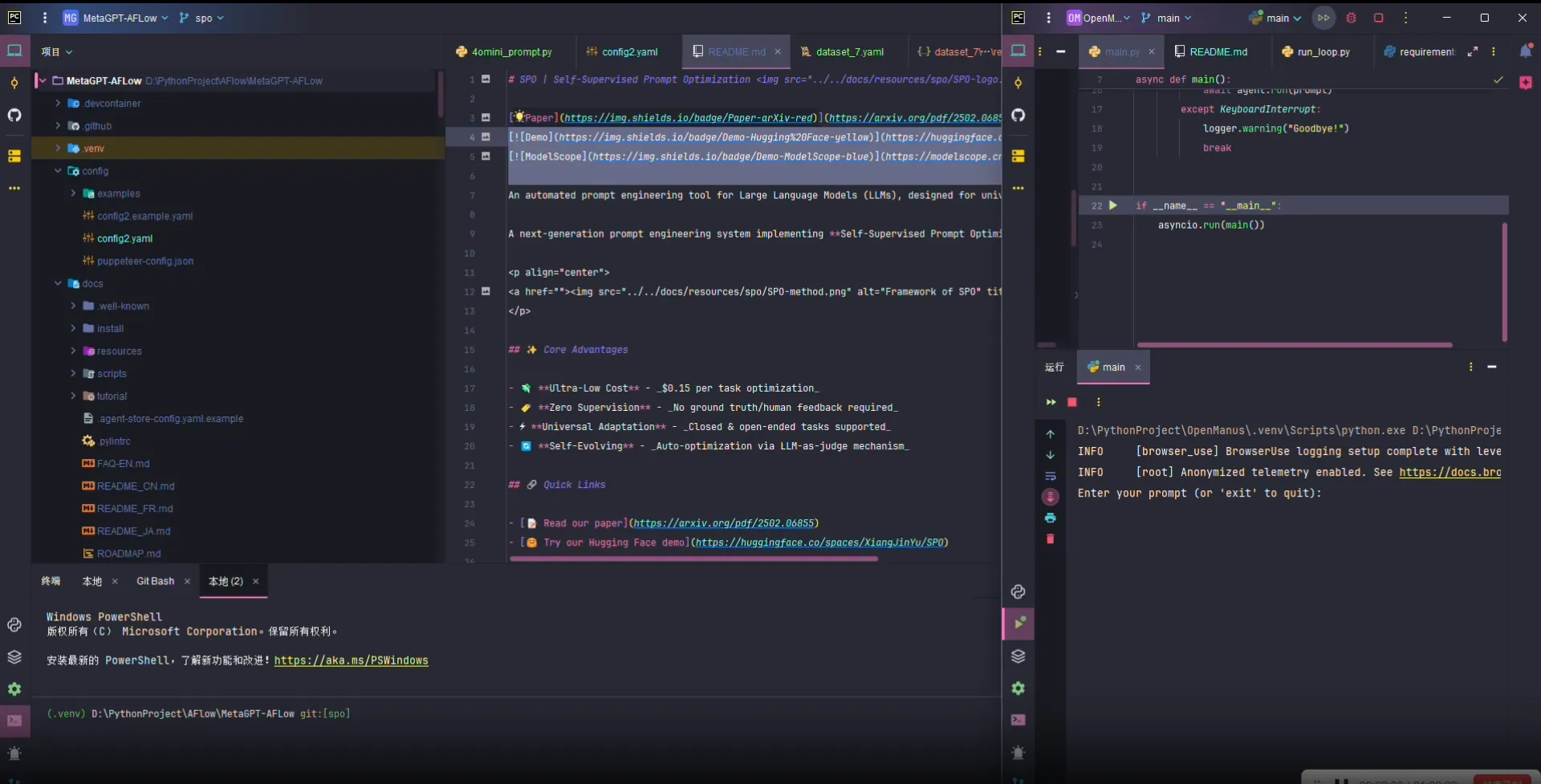Rerun main in Run panel

(1051, 402)
